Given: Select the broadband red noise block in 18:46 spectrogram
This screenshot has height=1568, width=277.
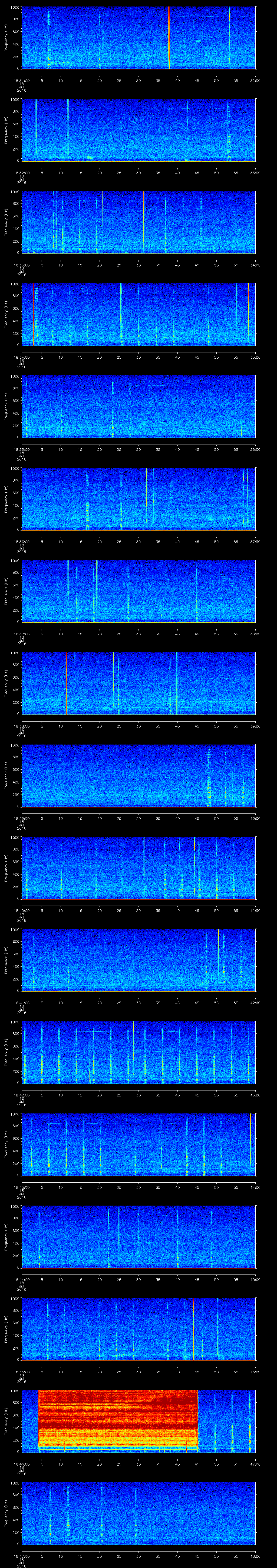Looking at the screenshot, I should click(x=118, y=1419).
